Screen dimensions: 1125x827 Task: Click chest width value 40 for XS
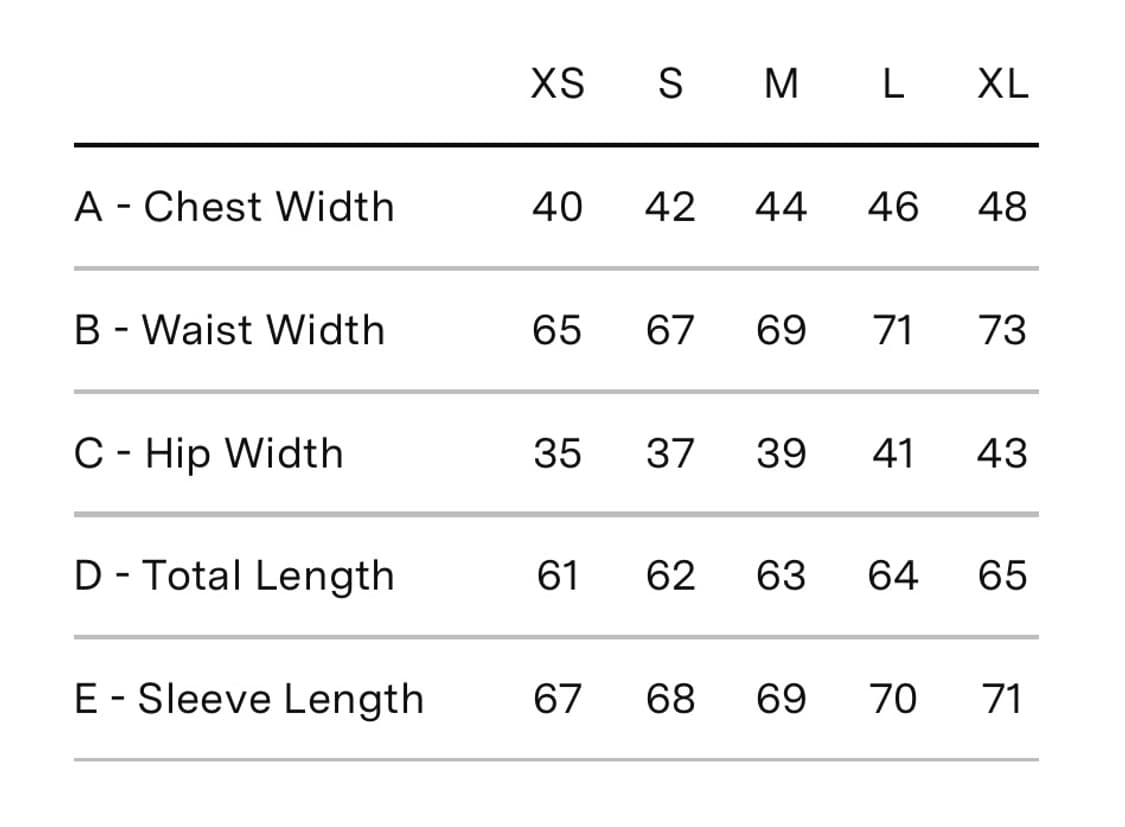[x=557, y=207]
